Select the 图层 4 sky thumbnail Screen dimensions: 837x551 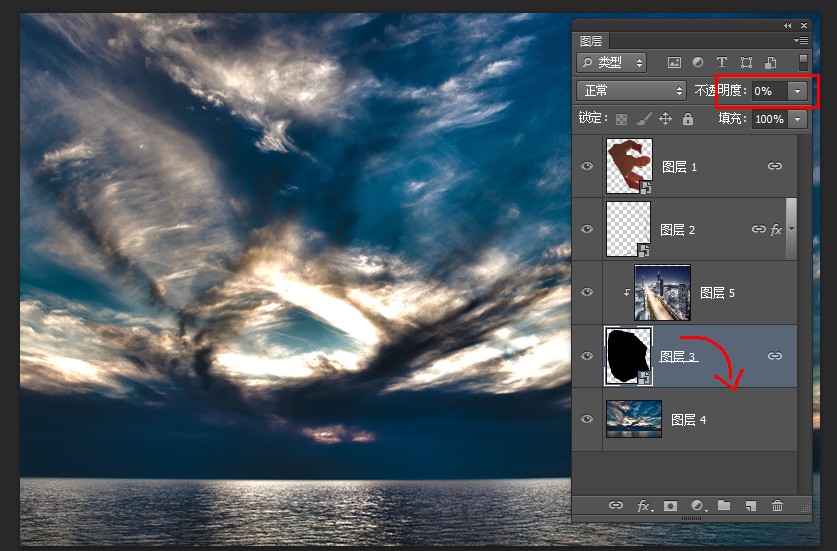tap(634, 419)
